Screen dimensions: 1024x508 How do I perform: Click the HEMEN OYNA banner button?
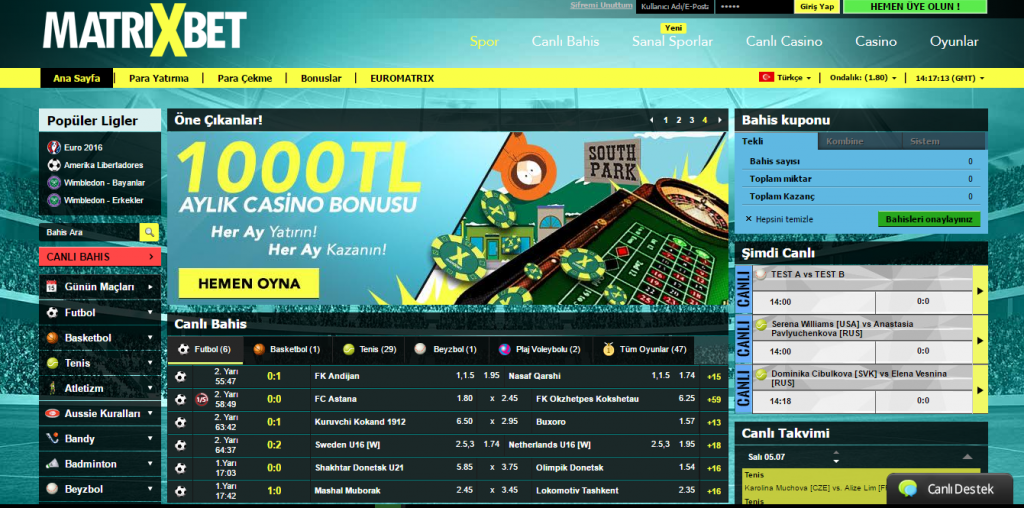(x=249, y=283)
